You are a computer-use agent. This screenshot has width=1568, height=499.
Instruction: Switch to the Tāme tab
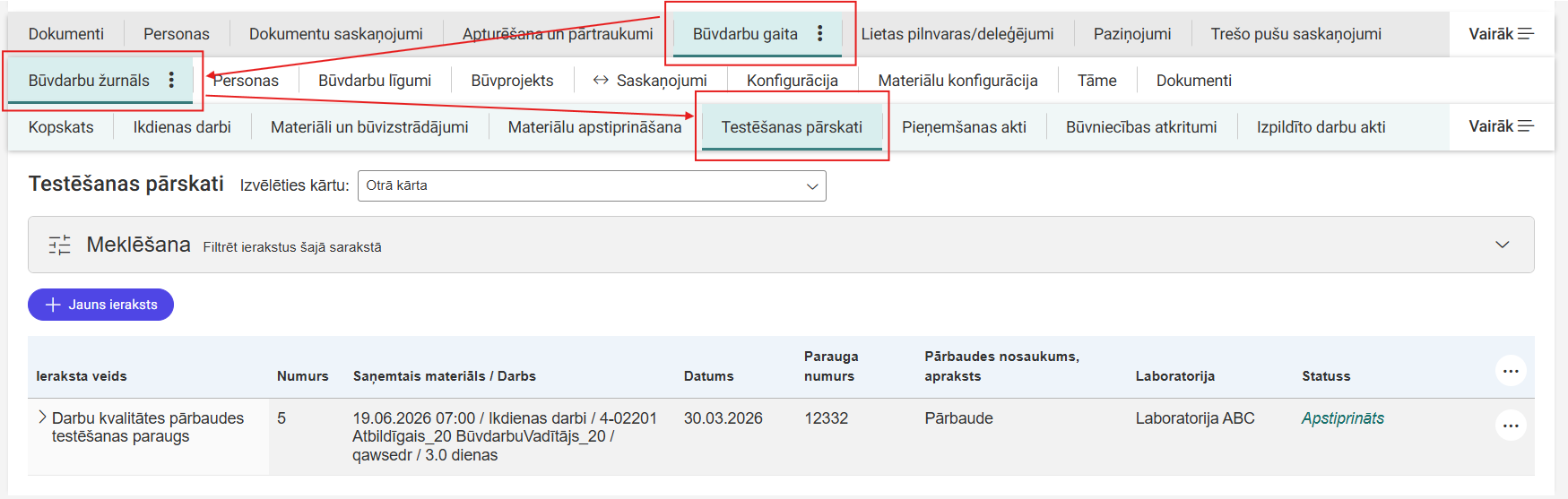(x=1096, y=81)
